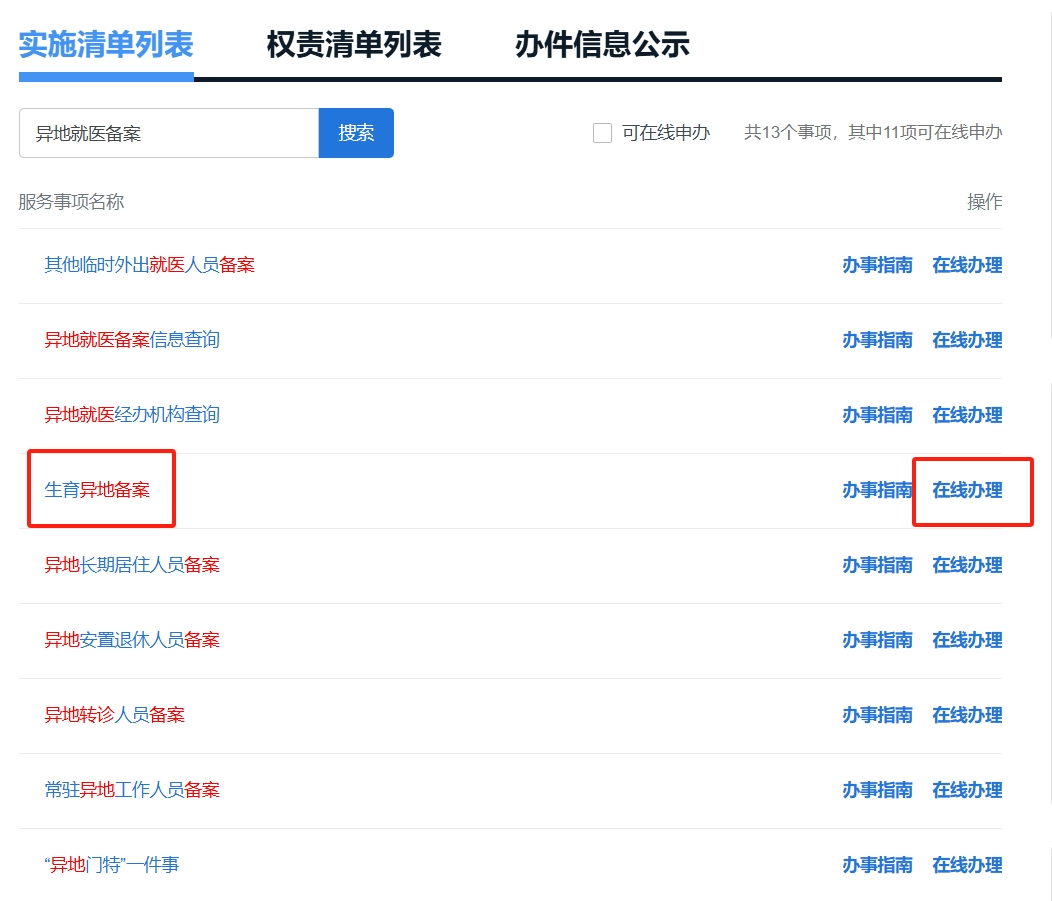Start 在线办理 for 异地就医备案信息查询
Viewport: 1052px width, 901px height.
point(967,340)
